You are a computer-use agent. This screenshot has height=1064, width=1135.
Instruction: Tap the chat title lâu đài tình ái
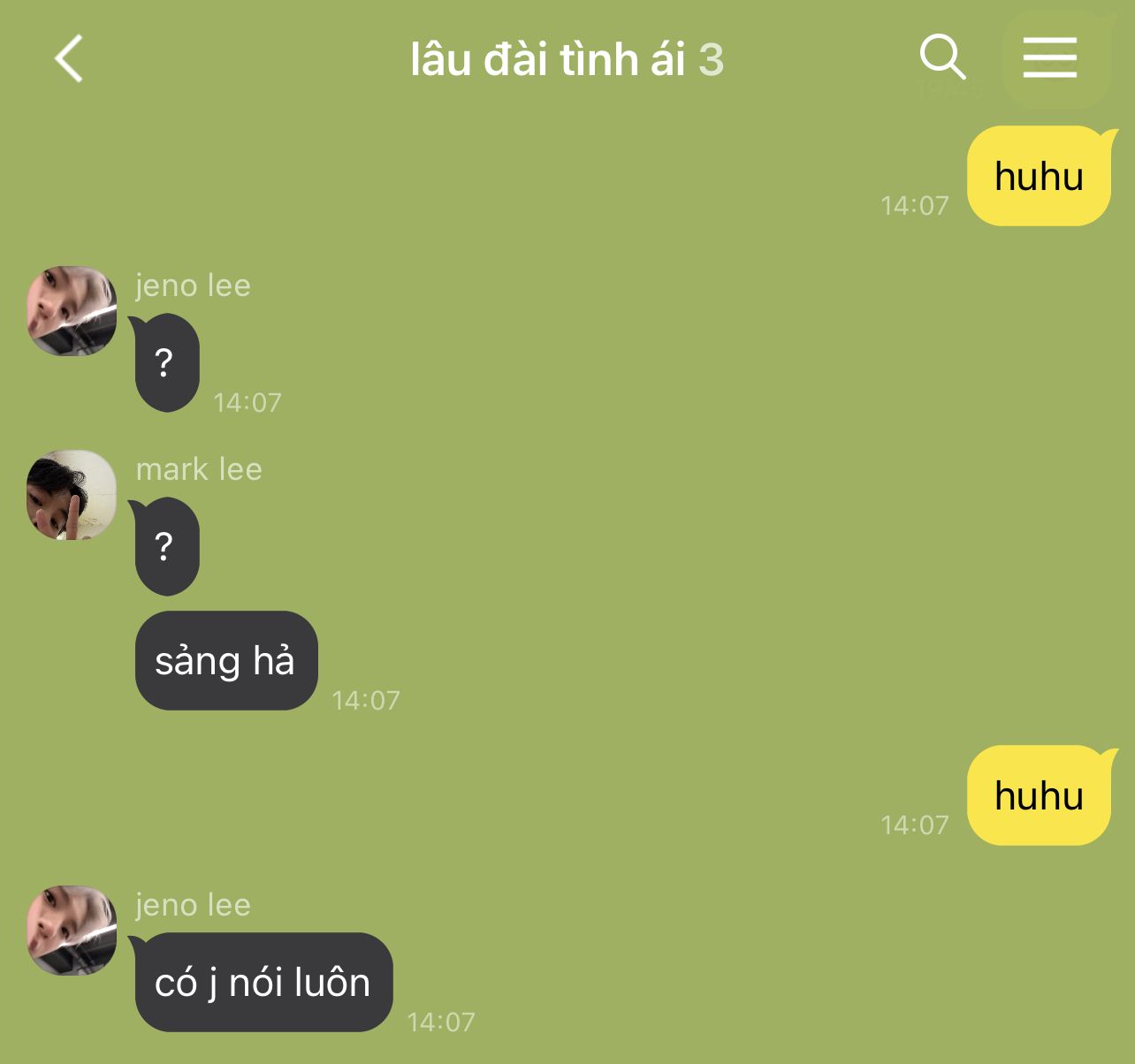pyautogui.click(x=547, y=59)
